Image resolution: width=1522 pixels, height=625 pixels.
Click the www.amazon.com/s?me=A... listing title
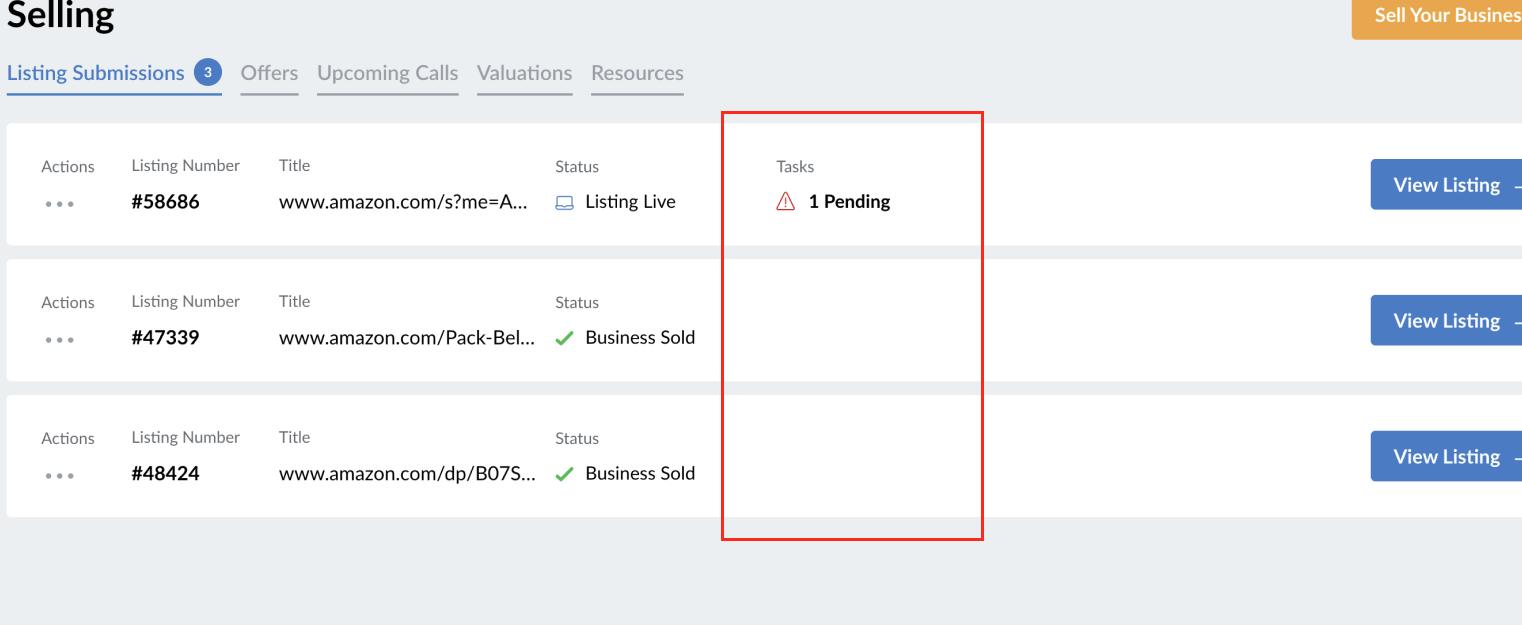403,202
